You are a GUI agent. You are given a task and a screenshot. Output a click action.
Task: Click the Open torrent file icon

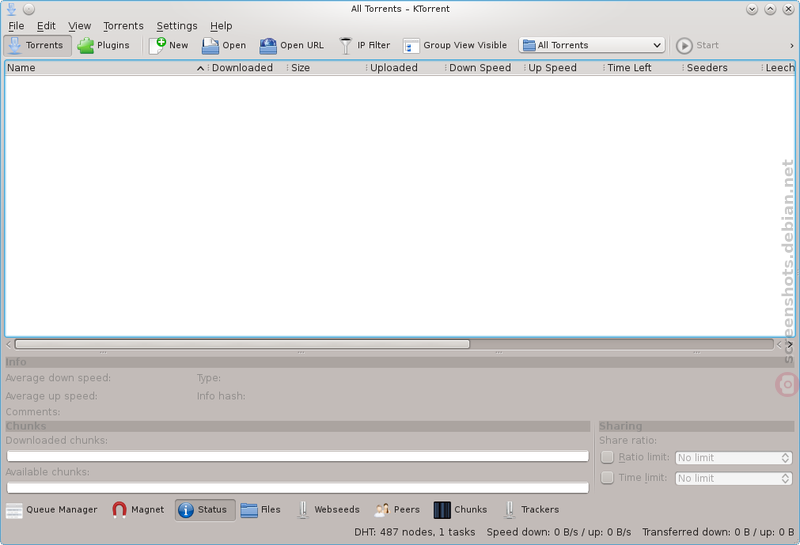210,46
